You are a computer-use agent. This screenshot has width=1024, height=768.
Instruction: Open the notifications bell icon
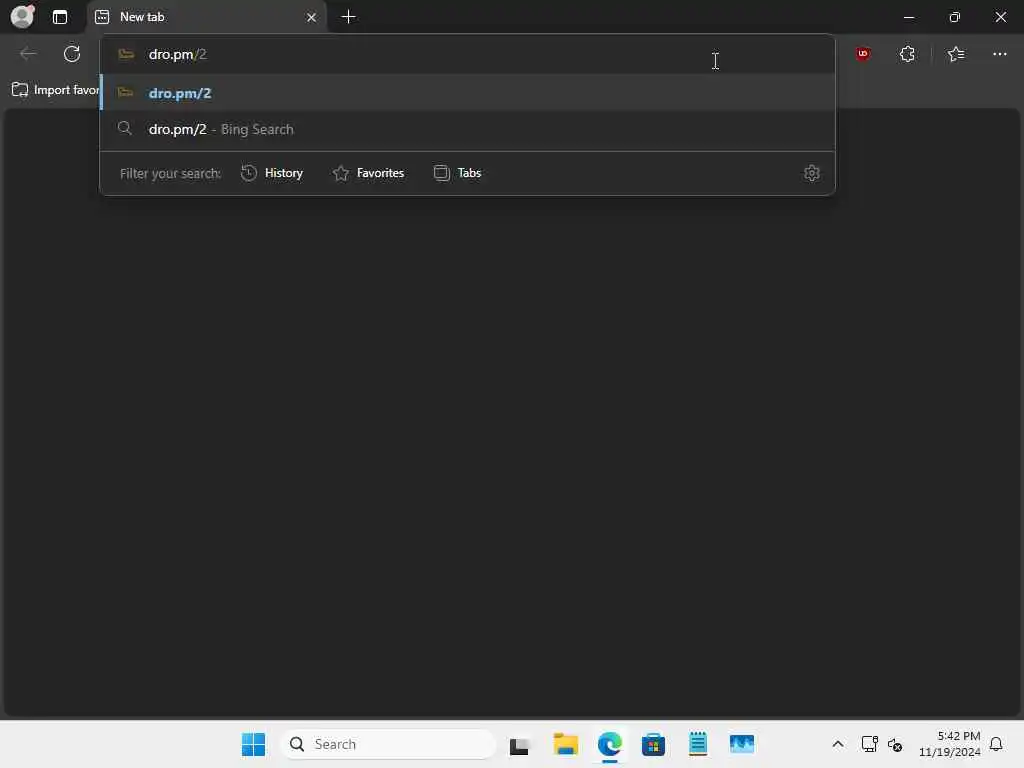996,744
